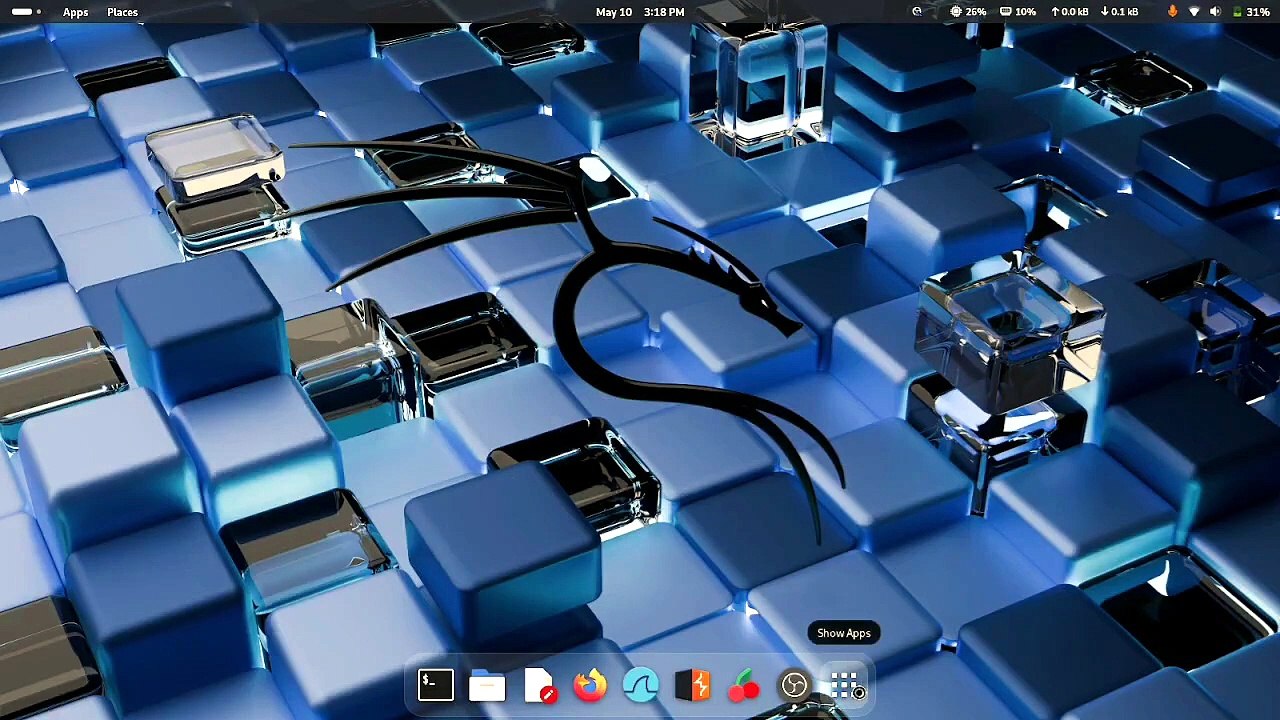Open the CherryTree cherry icon
Screen dimensions: 1280x720
(x=743, y=686)
